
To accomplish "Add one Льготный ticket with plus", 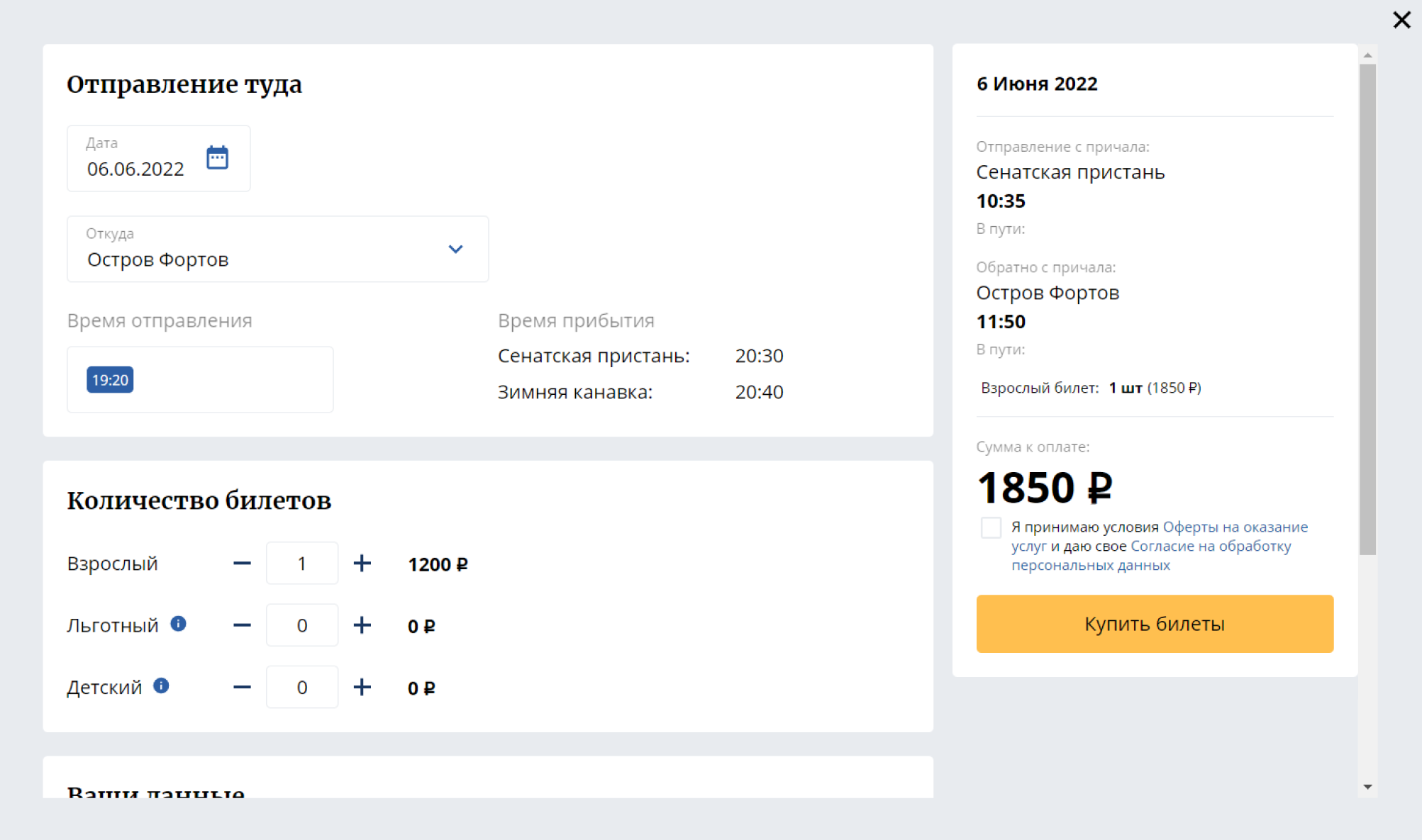I will (362, 625).
